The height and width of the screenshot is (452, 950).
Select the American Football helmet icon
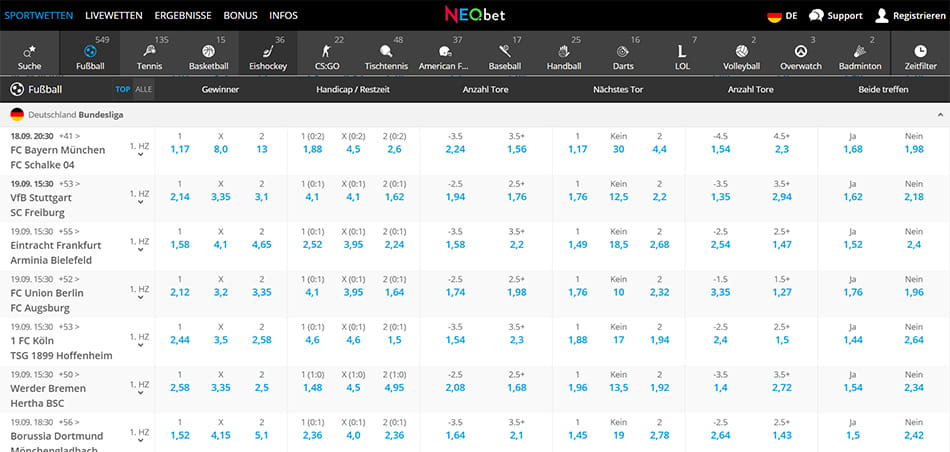point(445,51)
